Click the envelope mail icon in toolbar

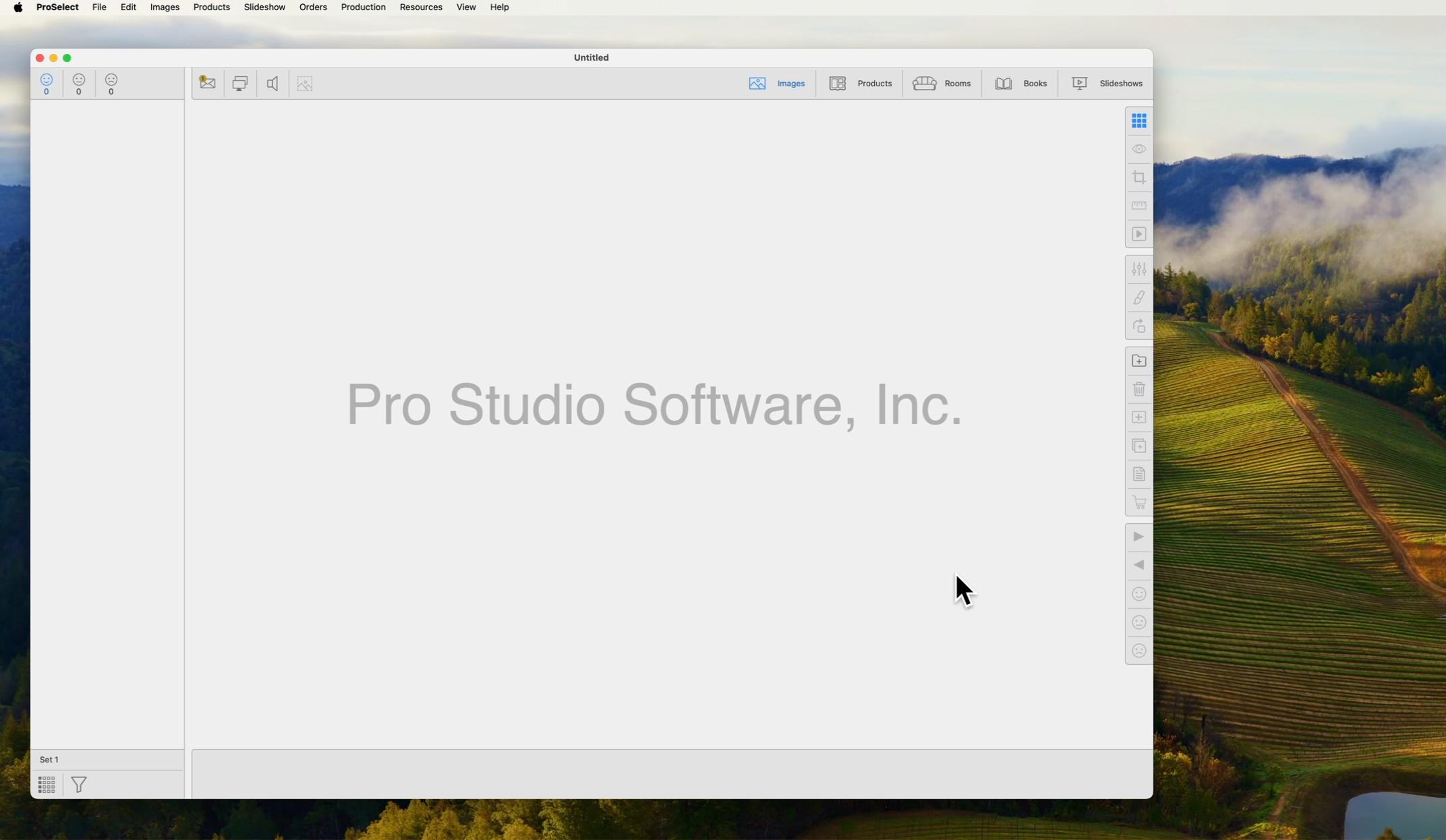207,83
